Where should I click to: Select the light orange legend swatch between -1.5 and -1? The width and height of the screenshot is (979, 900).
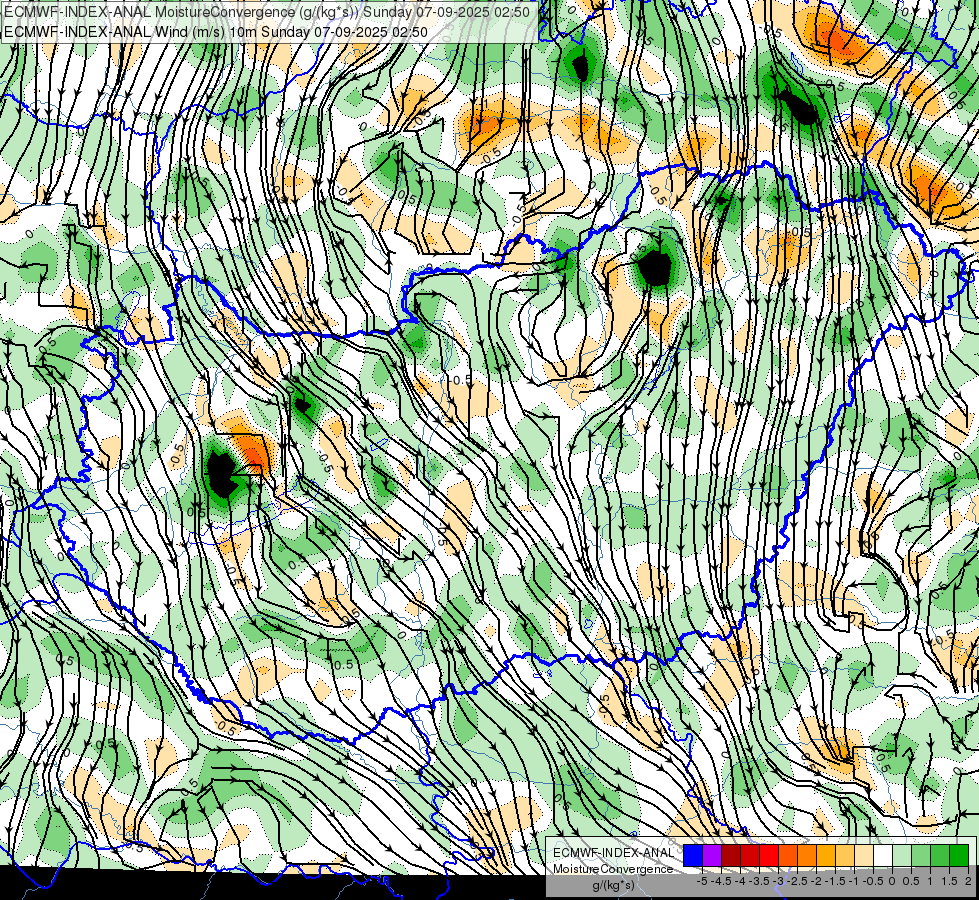coord(845,856)
